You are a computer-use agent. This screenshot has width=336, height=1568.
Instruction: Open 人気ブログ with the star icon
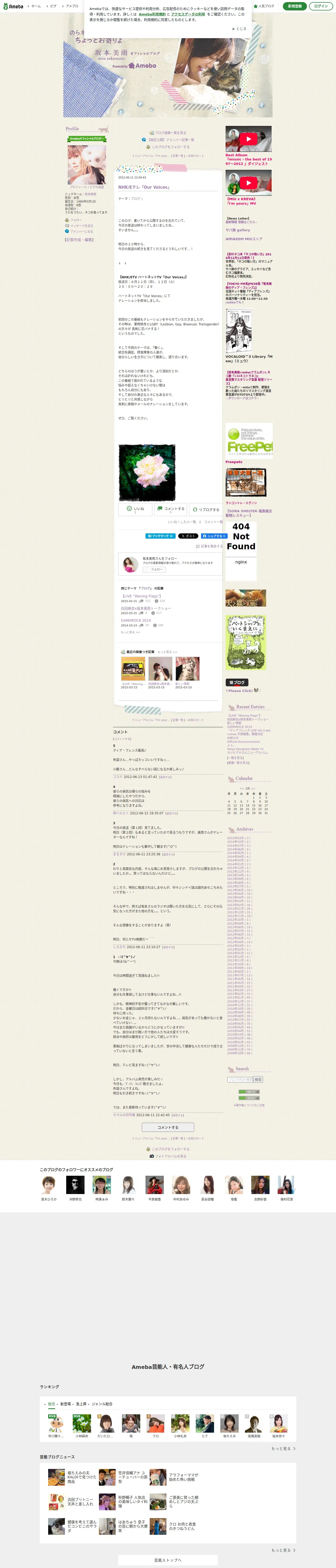[264, 6]
